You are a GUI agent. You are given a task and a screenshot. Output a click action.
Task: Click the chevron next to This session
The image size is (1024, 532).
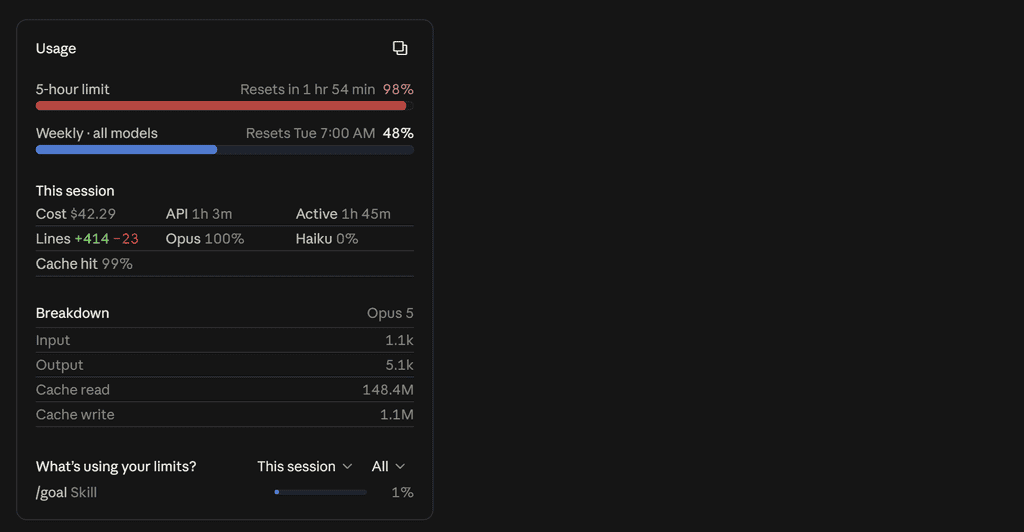(x=347, y=466)
